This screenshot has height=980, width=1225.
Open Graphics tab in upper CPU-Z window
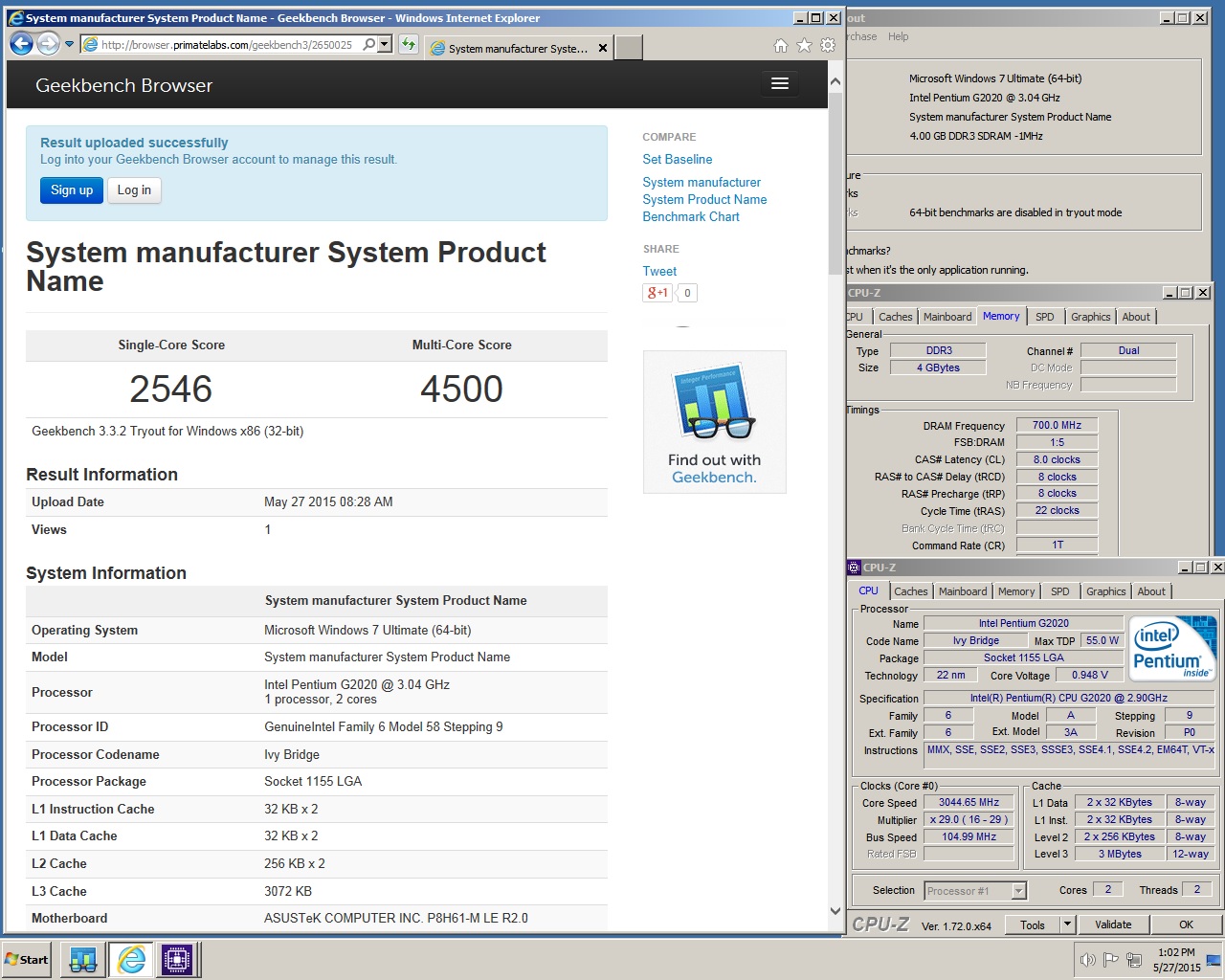(1091, 317)
